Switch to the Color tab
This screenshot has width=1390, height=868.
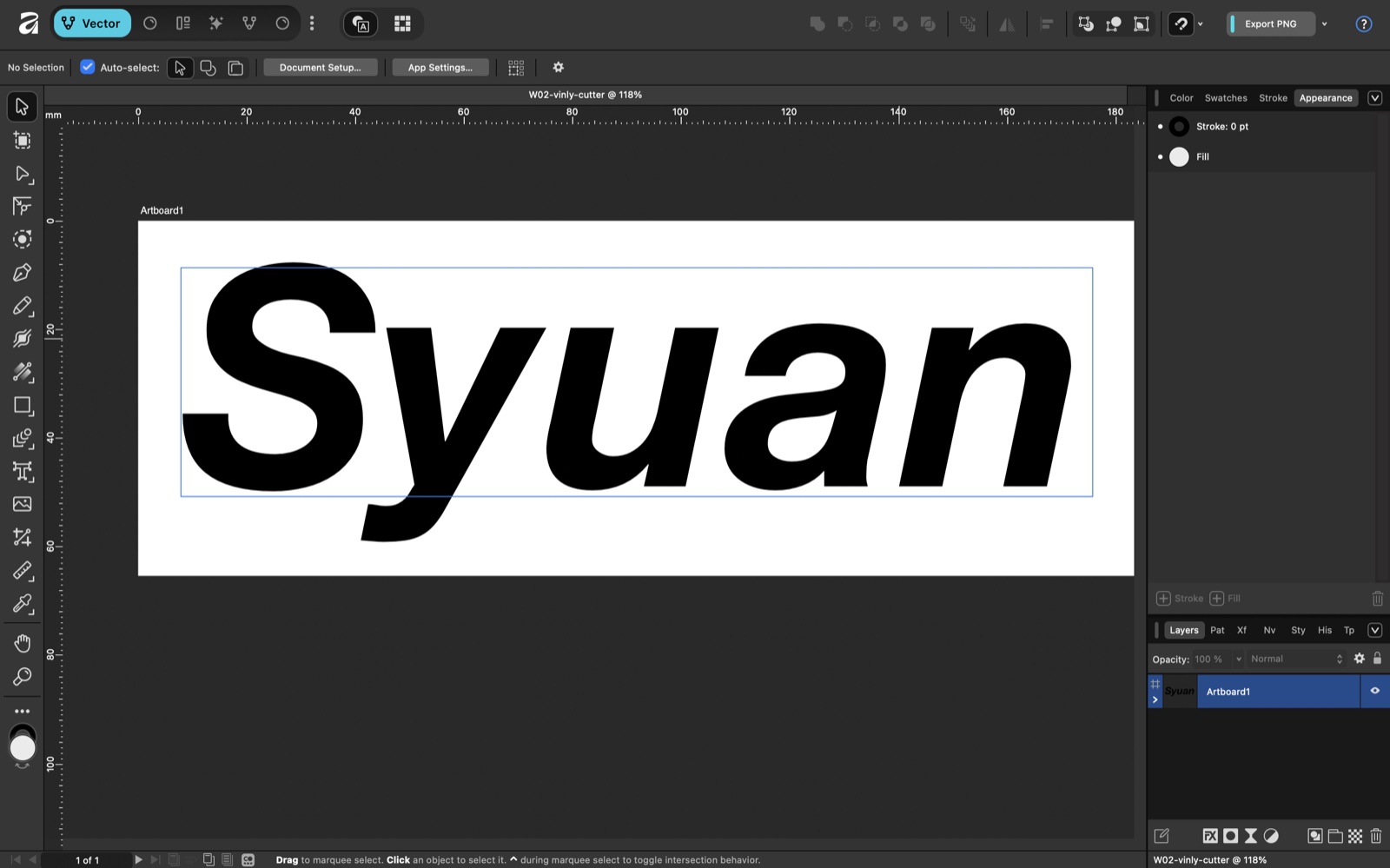pyautogui.click(x=1181, y=98)
